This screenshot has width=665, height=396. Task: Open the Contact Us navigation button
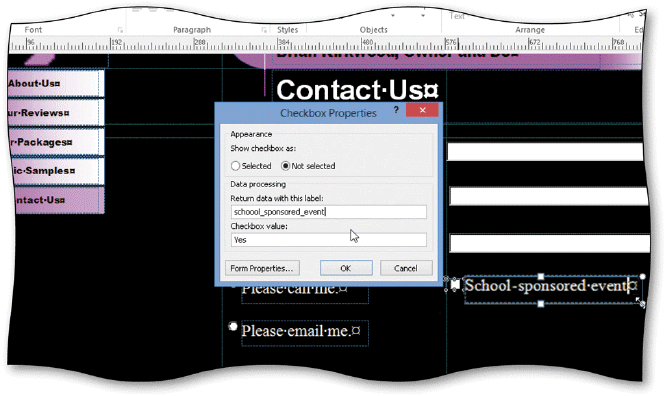tap(59, 200)
